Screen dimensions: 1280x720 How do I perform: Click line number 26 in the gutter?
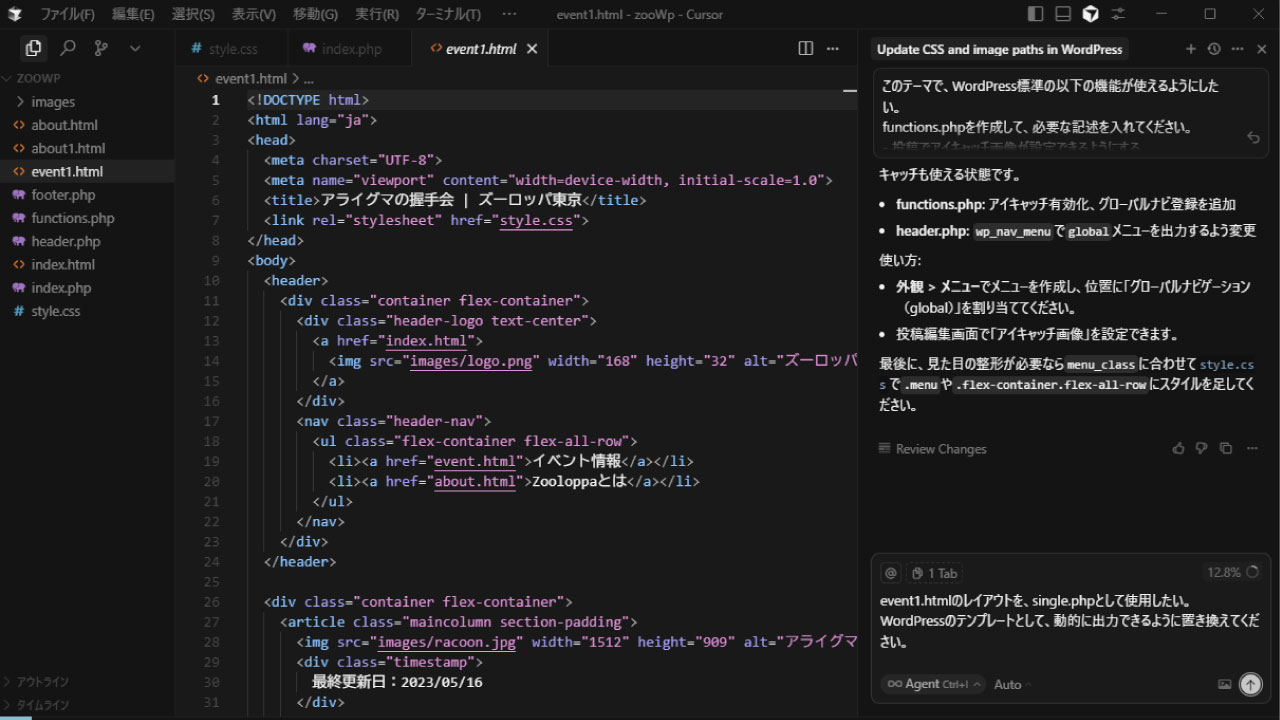click(x=211, y=602)
